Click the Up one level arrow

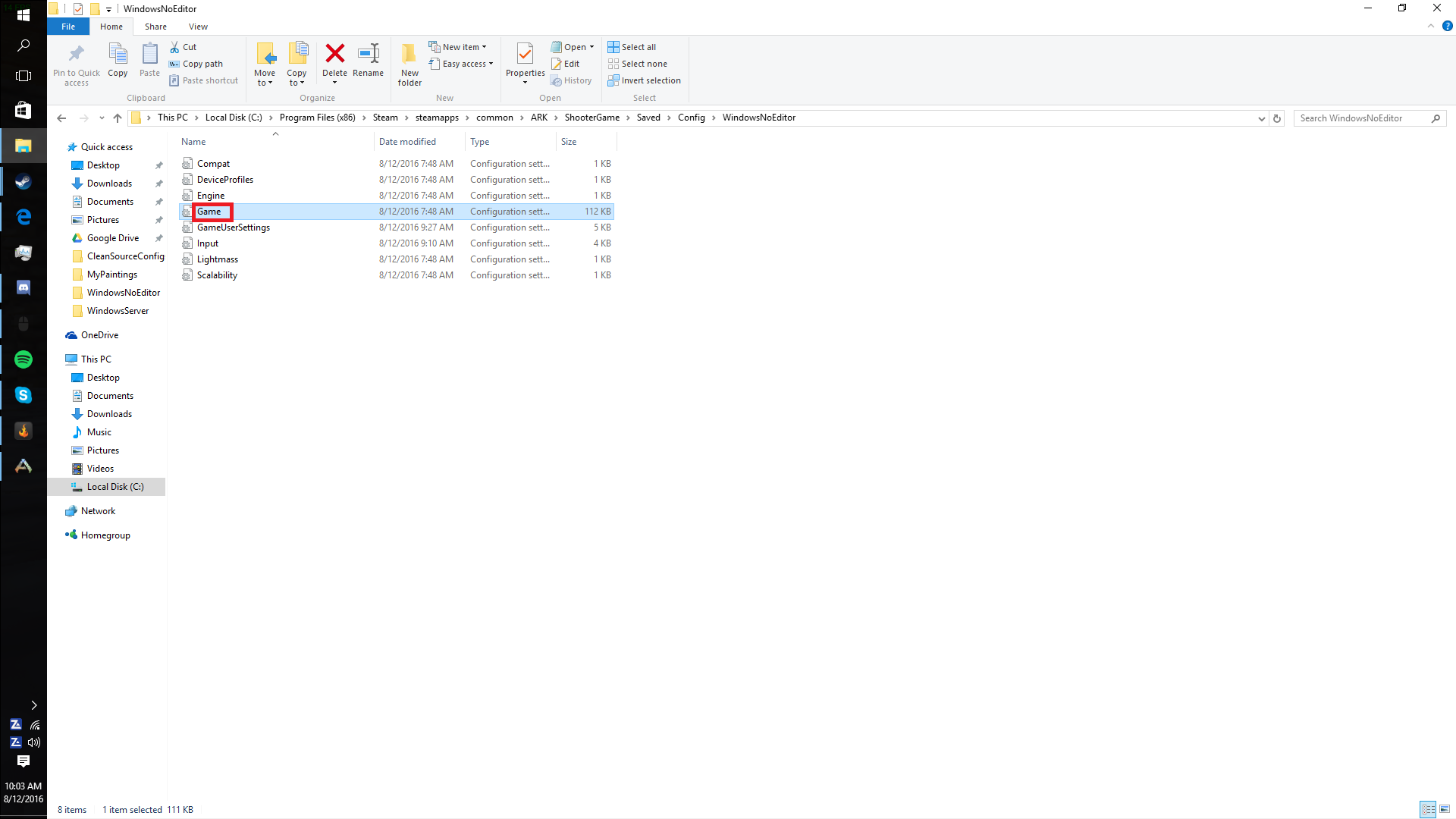tap(118, 118)
